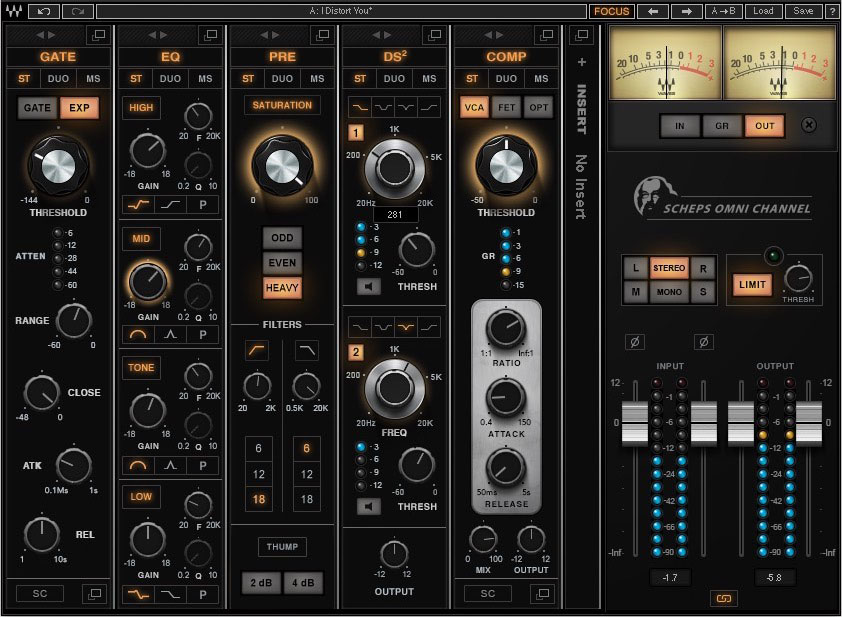Select DUO mode on GATE module
This screenshot has height=617, width=842.
(58, 78)
